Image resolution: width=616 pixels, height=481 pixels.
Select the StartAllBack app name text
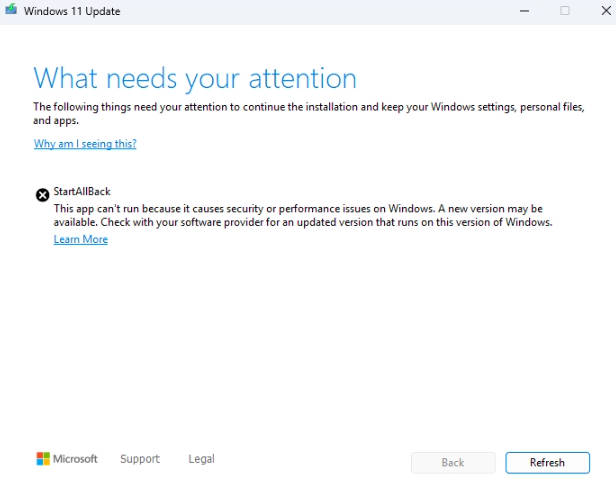[x=82, y=191]
